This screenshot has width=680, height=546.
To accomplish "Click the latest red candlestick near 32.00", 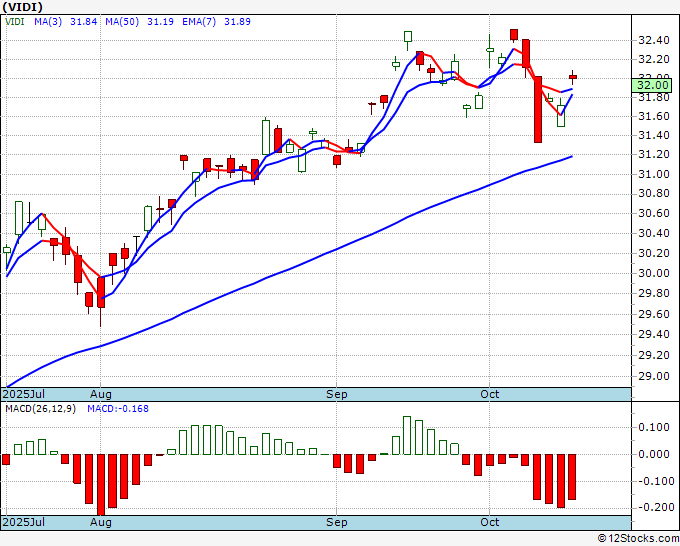I will tap(573, 77).
